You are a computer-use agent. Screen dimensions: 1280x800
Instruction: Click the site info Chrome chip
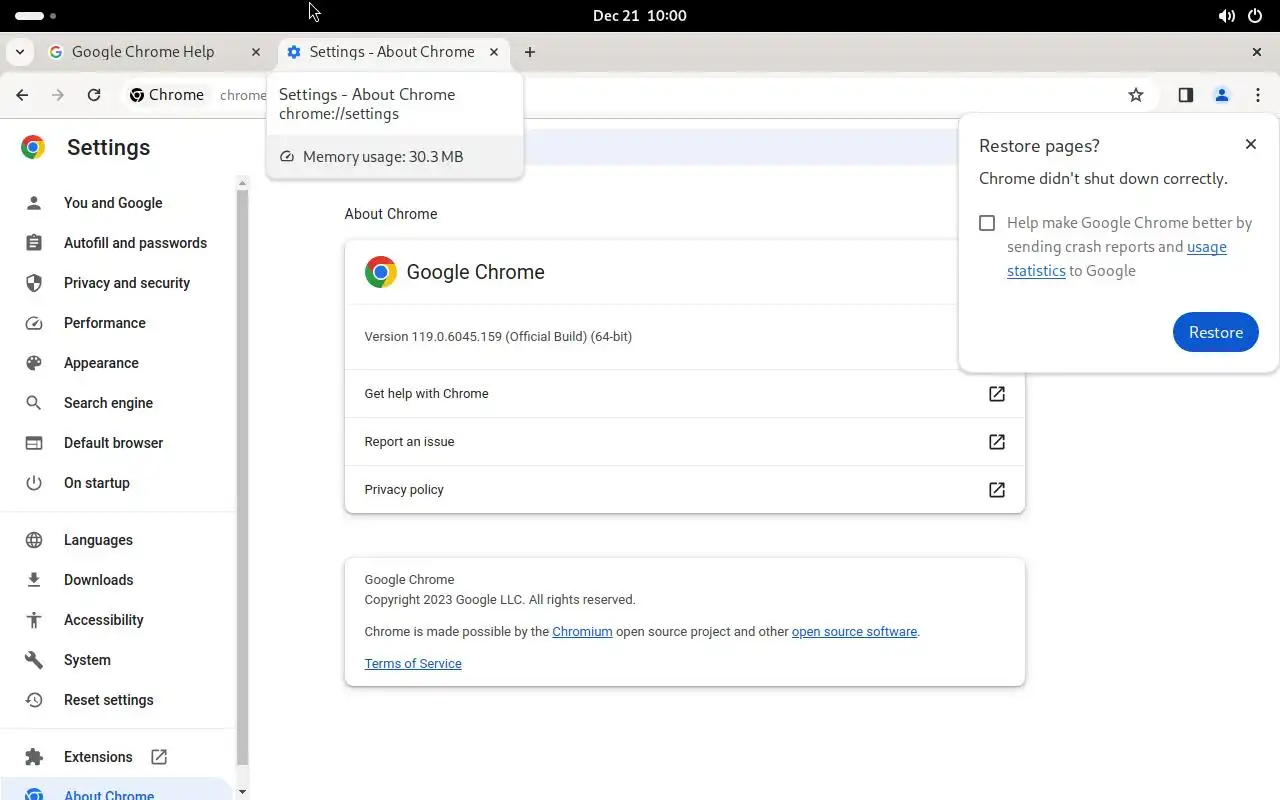[167, 95]
